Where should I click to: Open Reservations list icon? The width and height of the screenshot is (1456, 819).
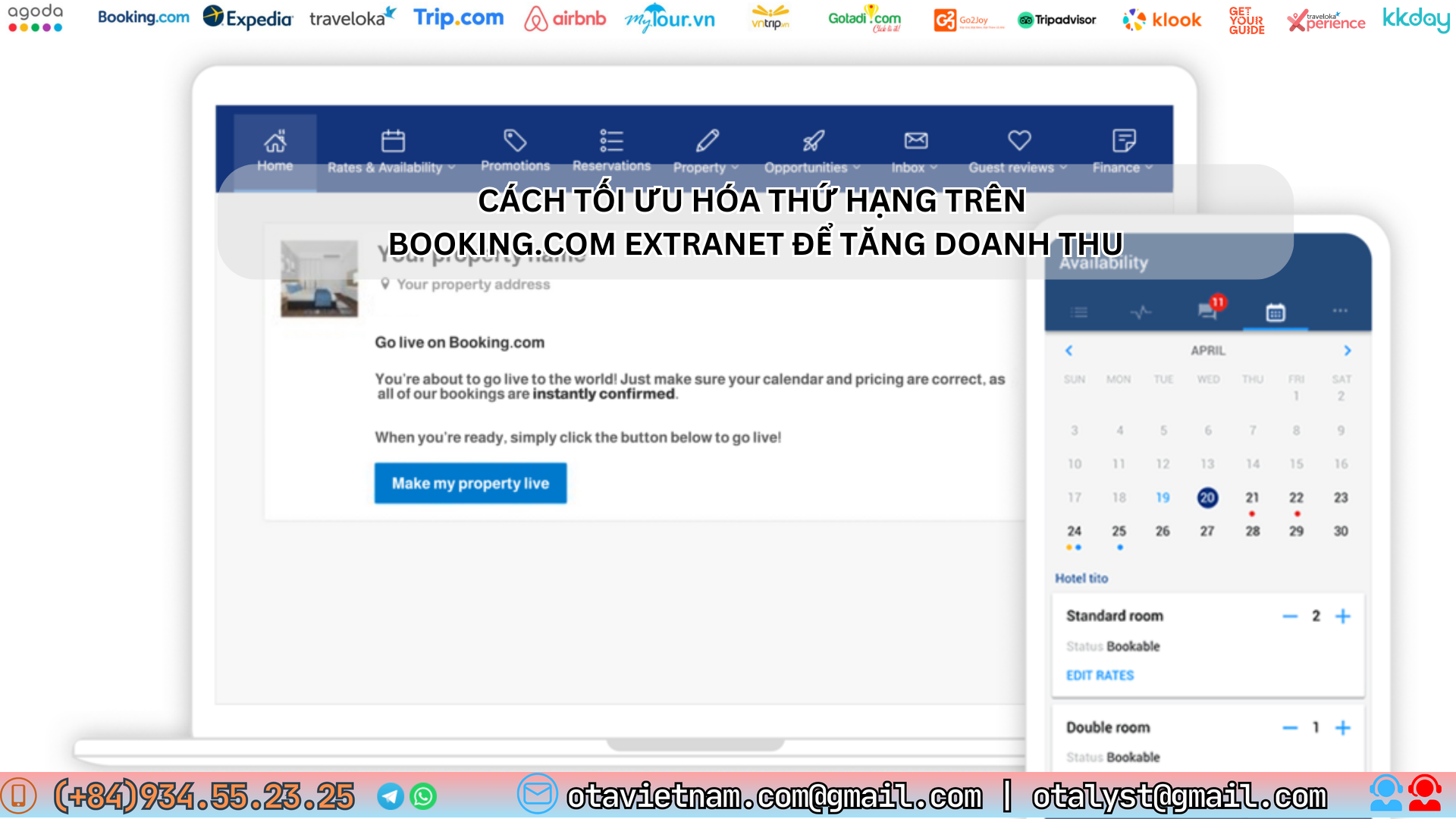click(611, 140)
